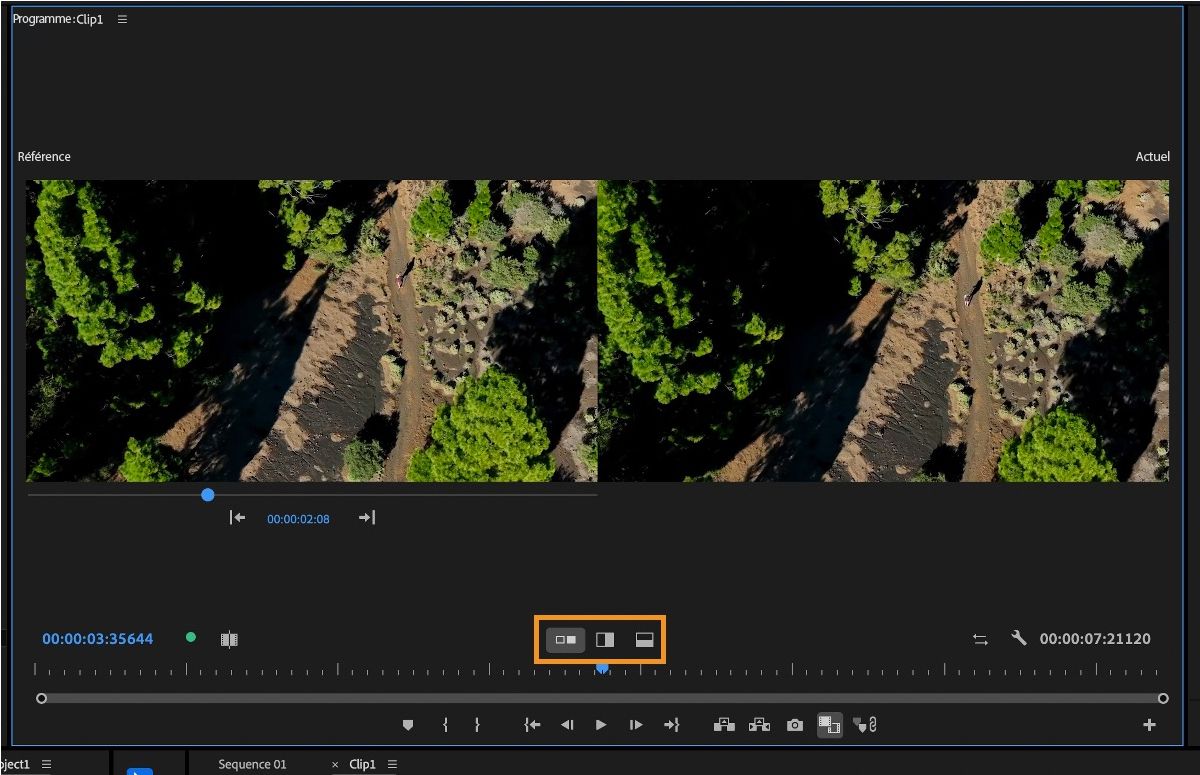Open the Settings wrench menu

tap(1018, 638)
